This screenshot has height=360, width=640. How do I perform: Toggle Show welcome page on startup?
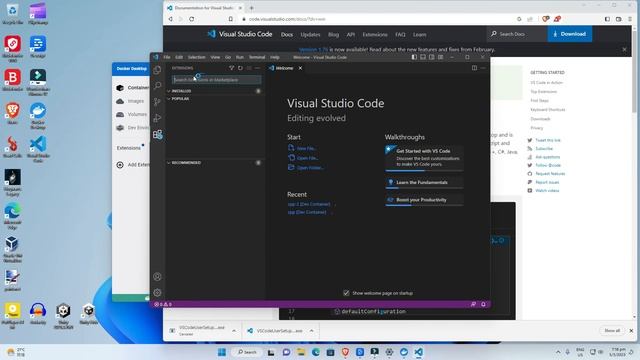pyautogui.click(x=346, y=293)
